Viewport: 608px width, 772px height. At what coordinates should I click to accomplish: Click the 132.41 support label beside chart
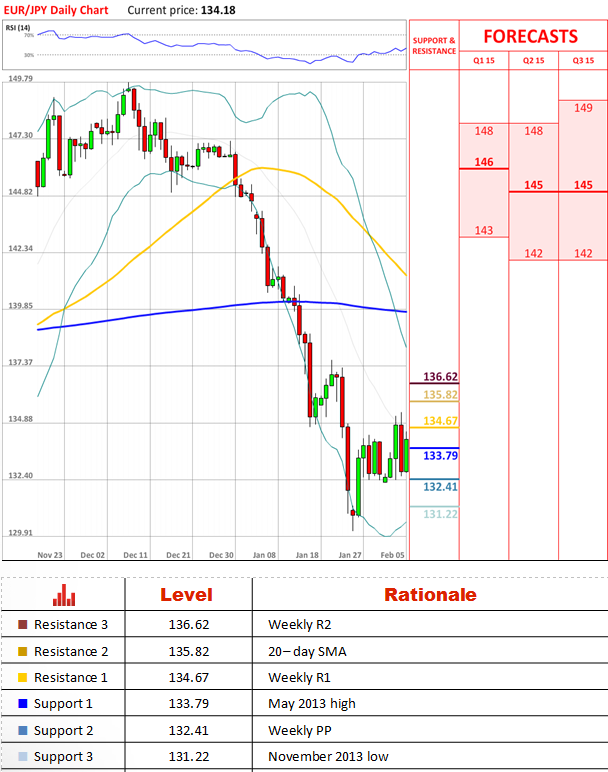click(441, 487)
